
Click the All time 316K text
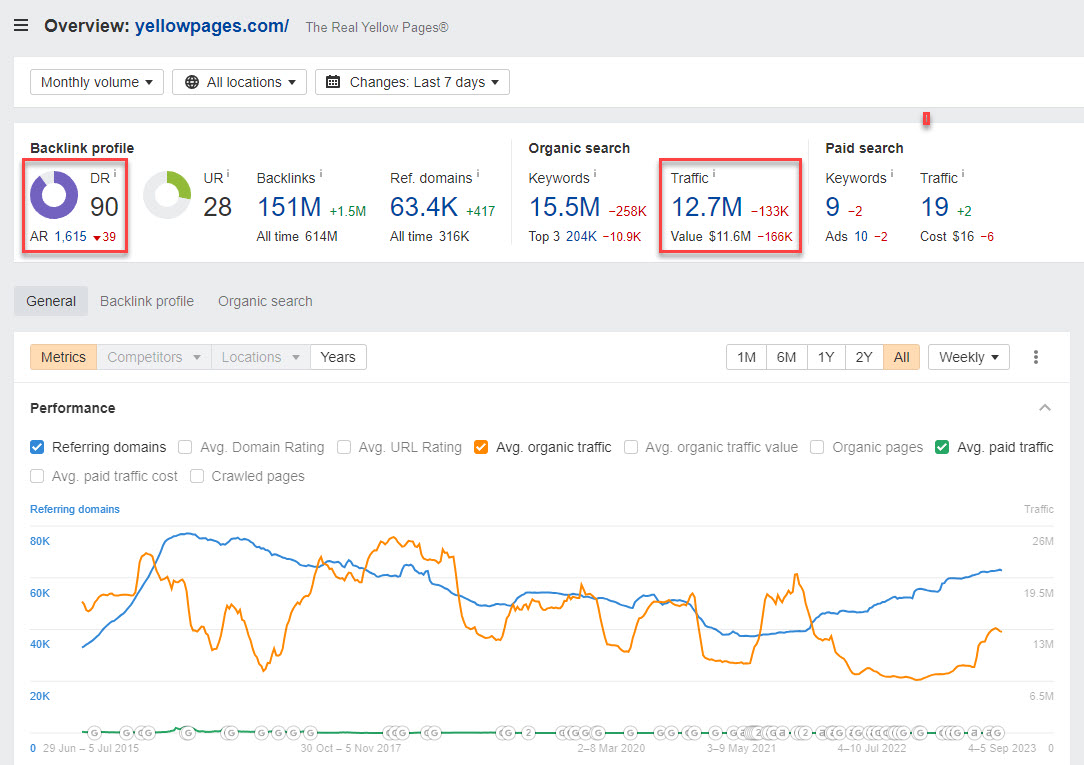click(x=429, y=236)
